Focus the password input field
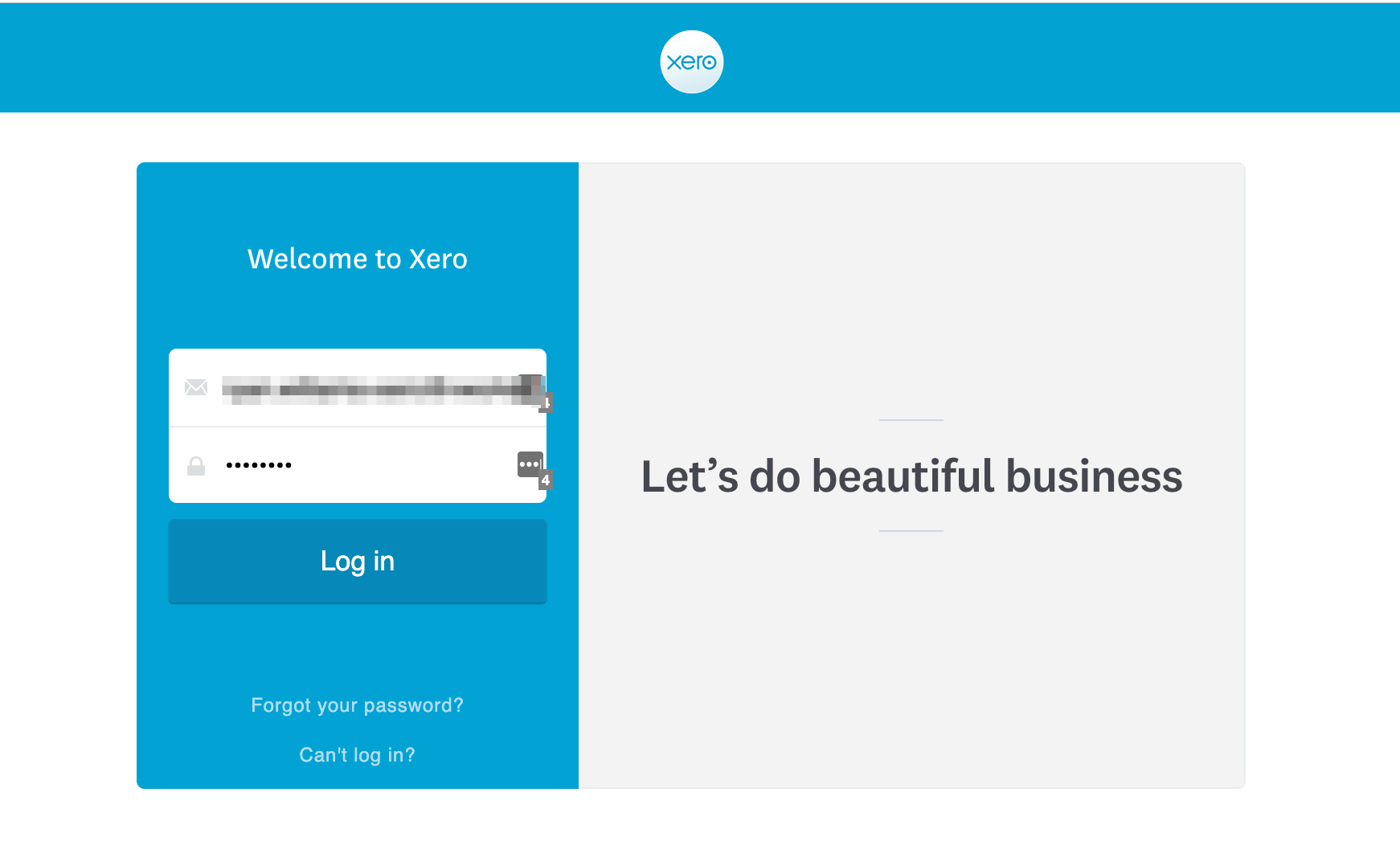 pos(358,465)
